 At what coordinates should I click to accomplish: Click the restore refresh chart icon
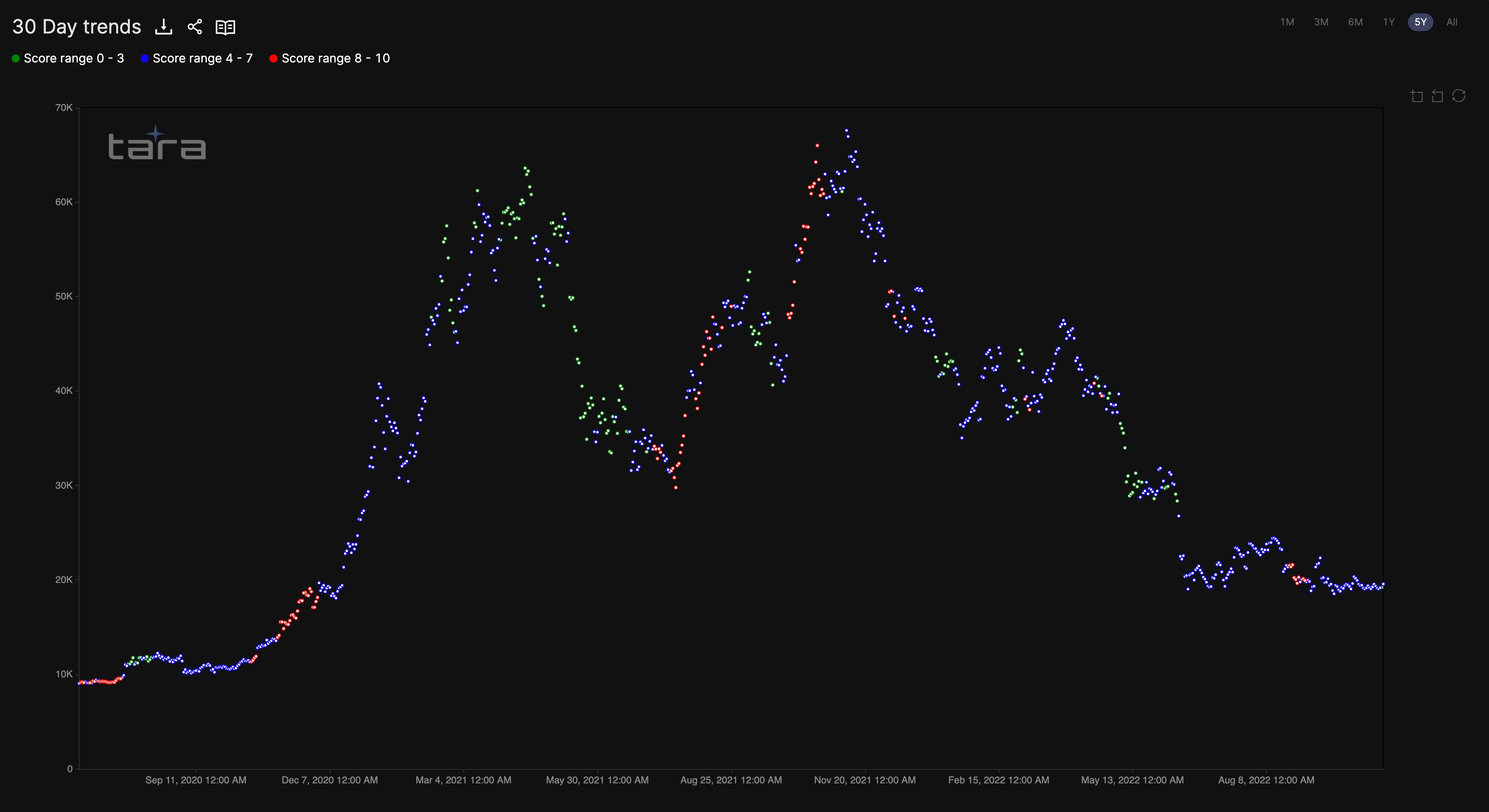coord(1458,96)
